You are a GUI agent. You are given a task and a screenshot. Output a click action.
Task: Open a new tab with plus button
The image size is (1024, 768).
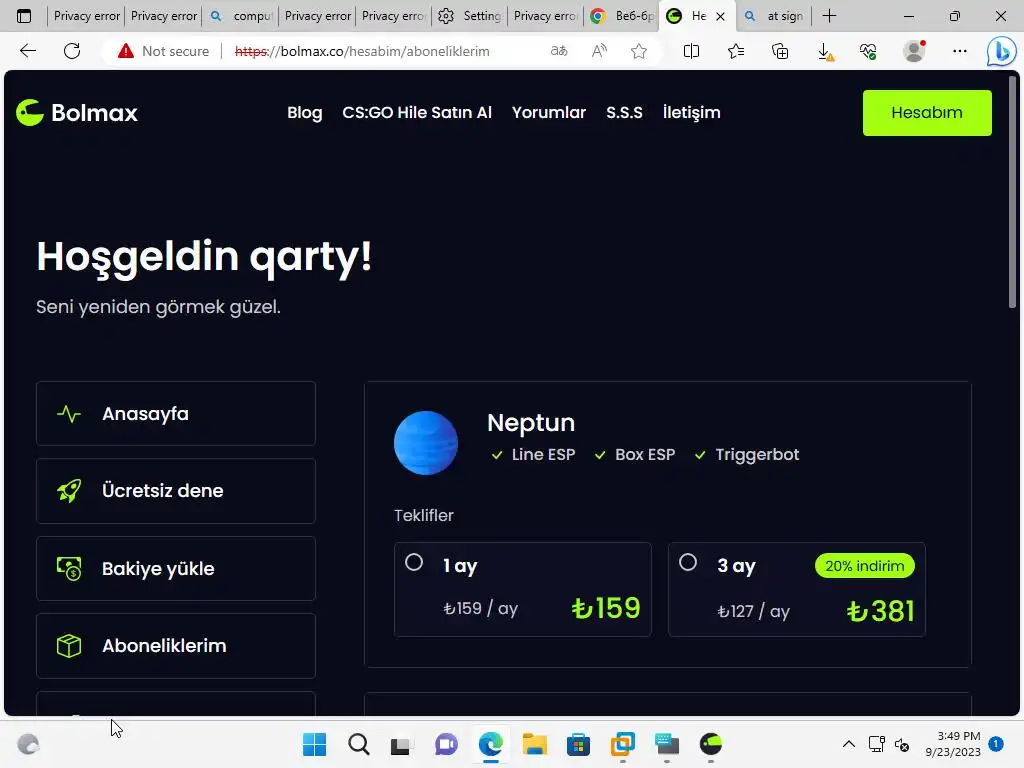(x=829, y=16)
